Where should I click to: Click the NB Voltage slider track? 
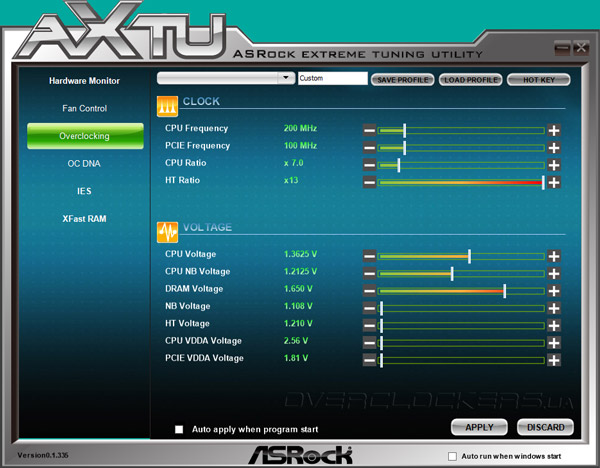[461, 308]
